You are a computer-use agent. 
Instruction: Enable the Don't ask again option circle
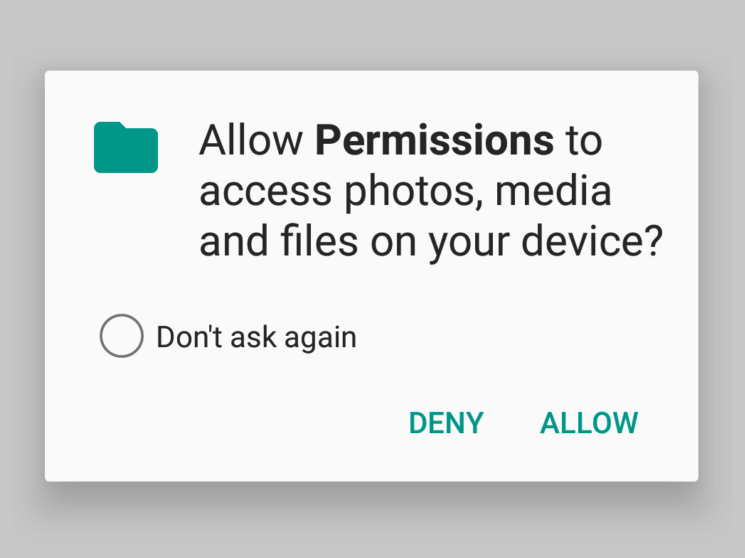click(x=122, y=336)
